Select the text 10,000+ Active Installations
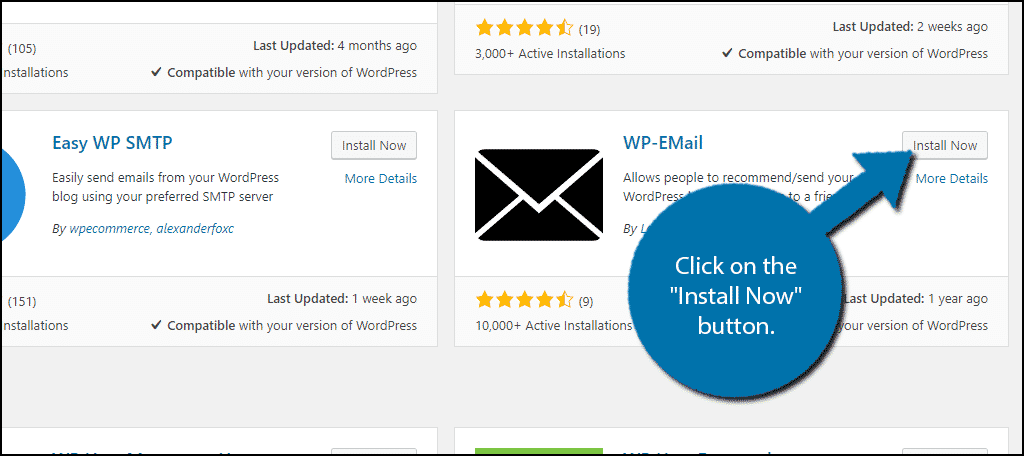The height and width of the screenshot is (456, 1024). click(553, 325)
